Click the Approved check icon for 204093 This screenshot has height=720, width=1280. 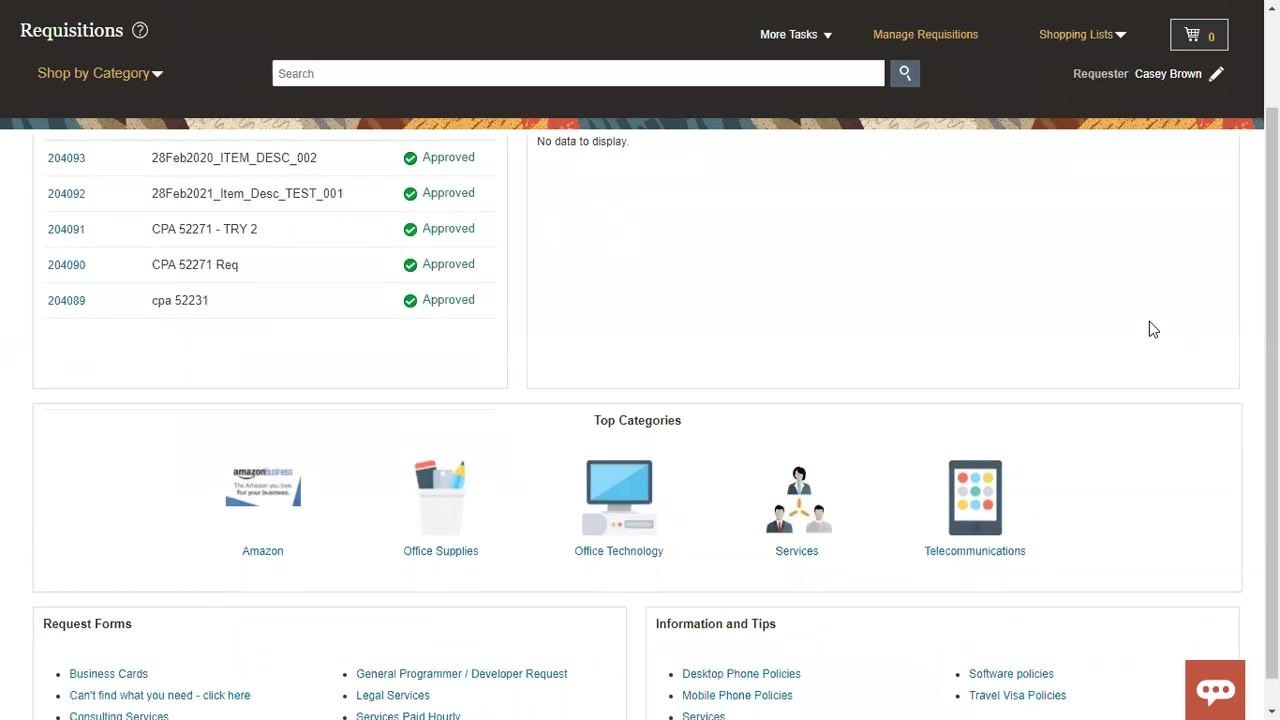click(410, 158)
